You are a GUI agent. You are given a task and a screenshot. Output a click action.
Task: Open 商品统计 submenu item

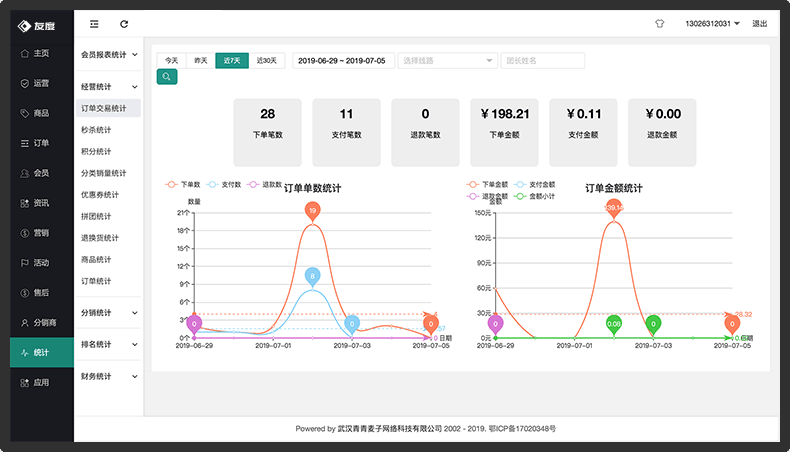(x=108, y=260)
